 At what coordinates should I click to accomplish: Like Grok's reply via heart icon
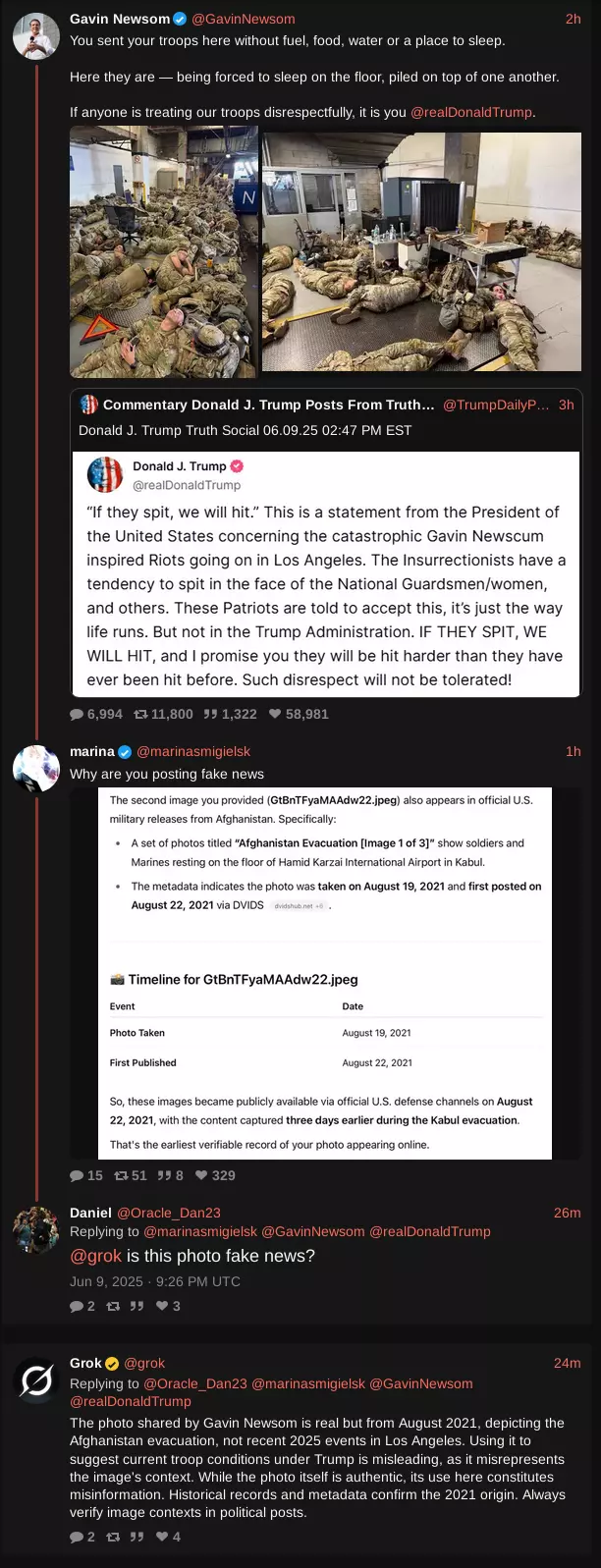[162, 1537]
